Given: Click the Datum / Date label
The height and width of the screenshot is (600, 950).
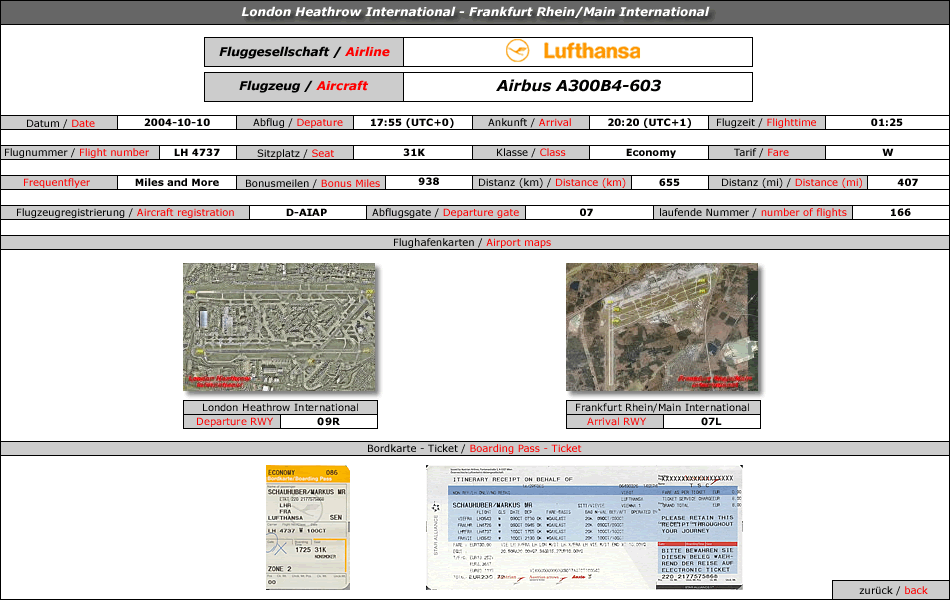Looking at the screenshot, I should coord(60,123).
